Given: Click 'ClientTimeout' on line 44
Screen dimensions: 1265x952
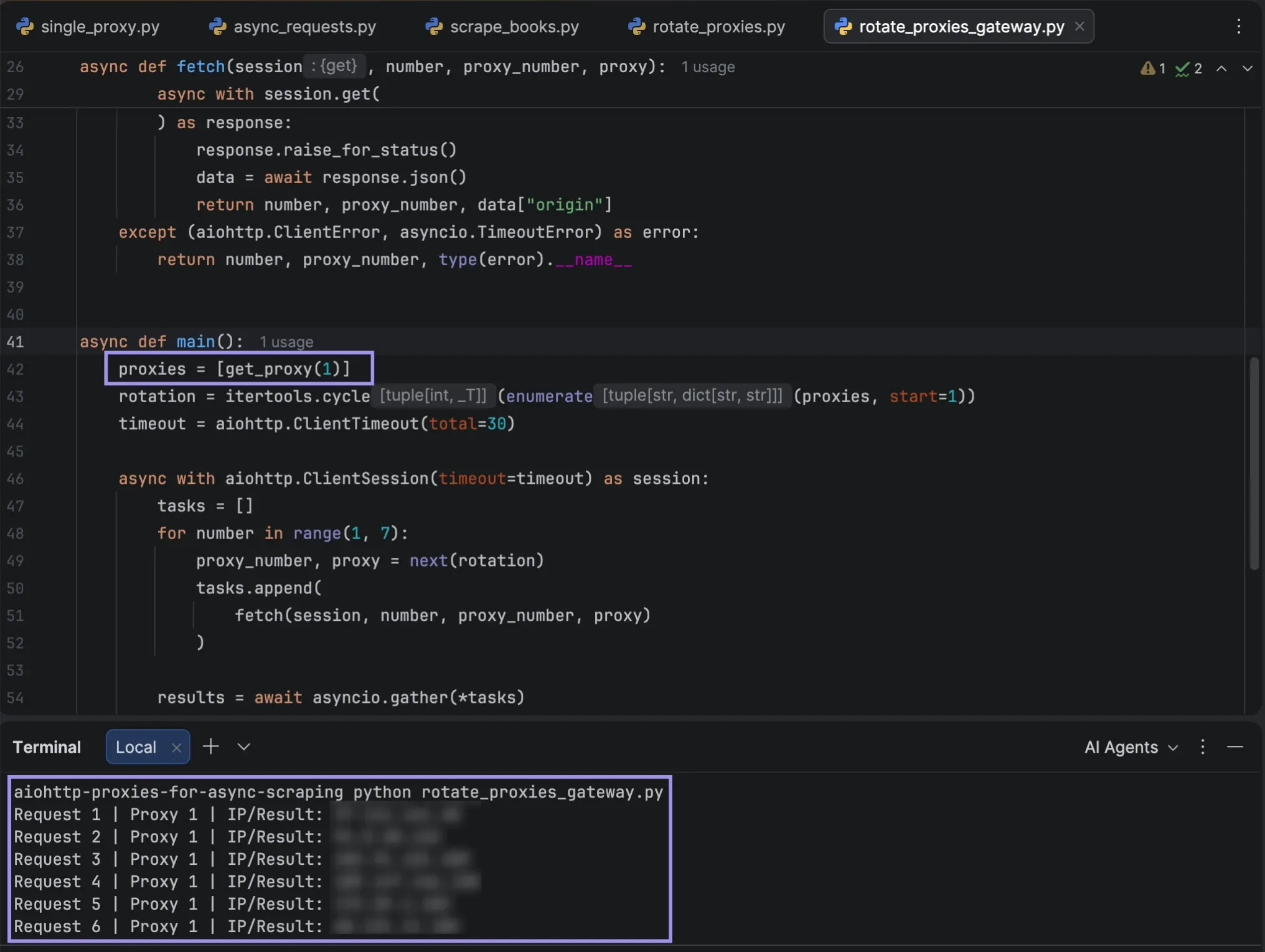Looking at the screenshot, I should coord(355,424).
